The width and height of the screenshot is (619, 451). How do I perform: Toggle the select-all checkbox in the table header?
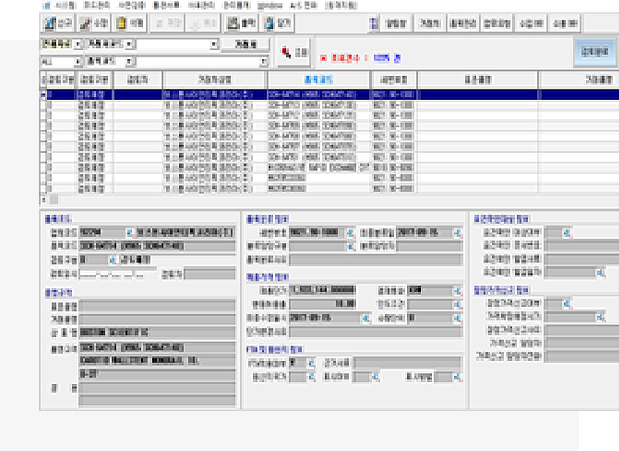[44, 80]
